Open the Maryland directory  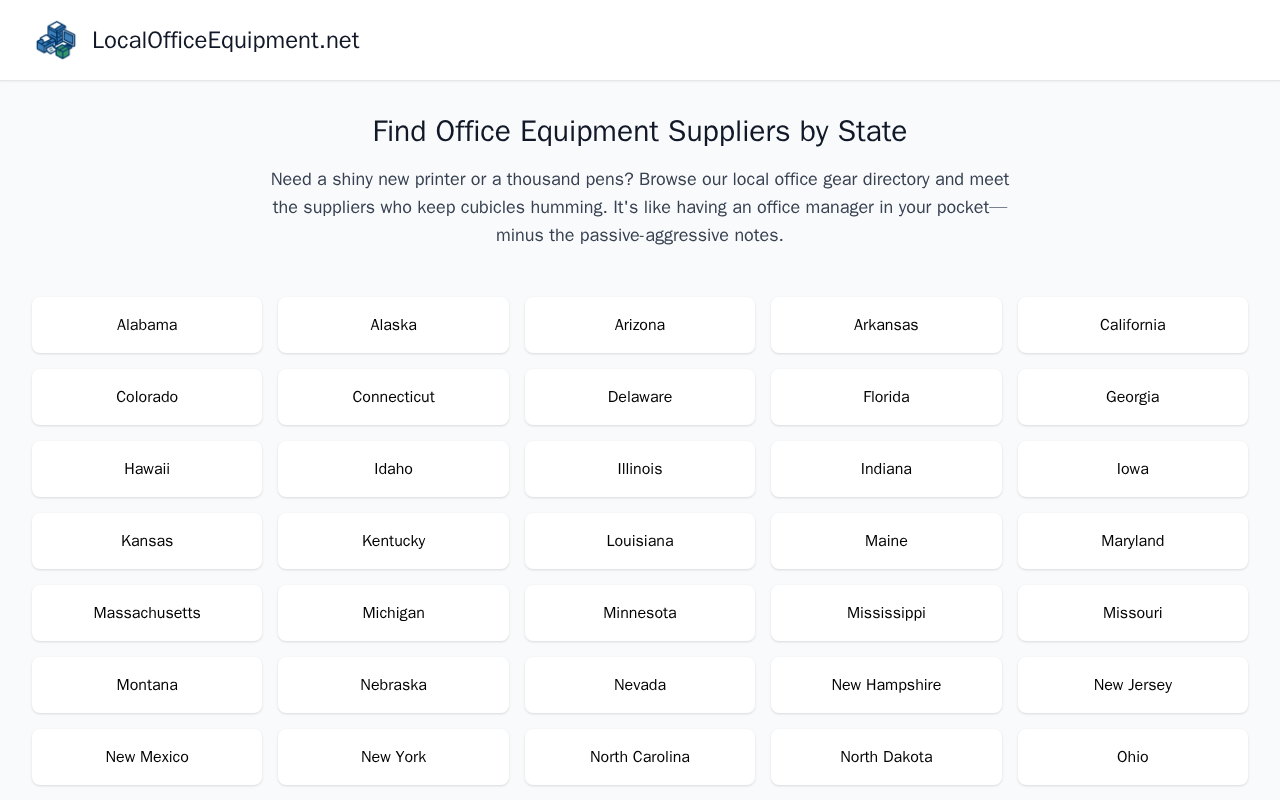[x=1133, y=541]
